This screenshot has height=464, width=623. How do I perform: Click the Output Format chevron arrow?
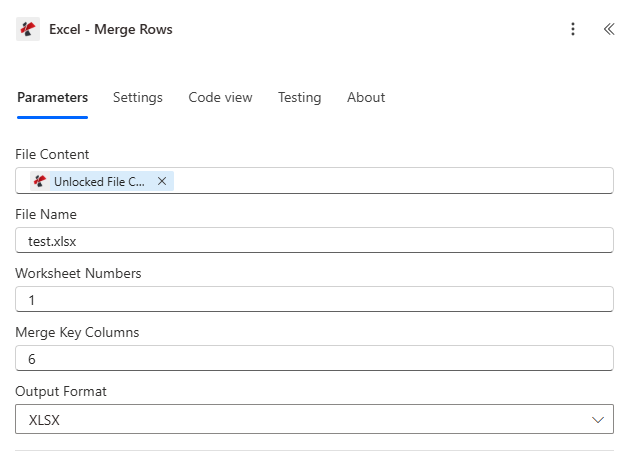(x=598, y=420)
